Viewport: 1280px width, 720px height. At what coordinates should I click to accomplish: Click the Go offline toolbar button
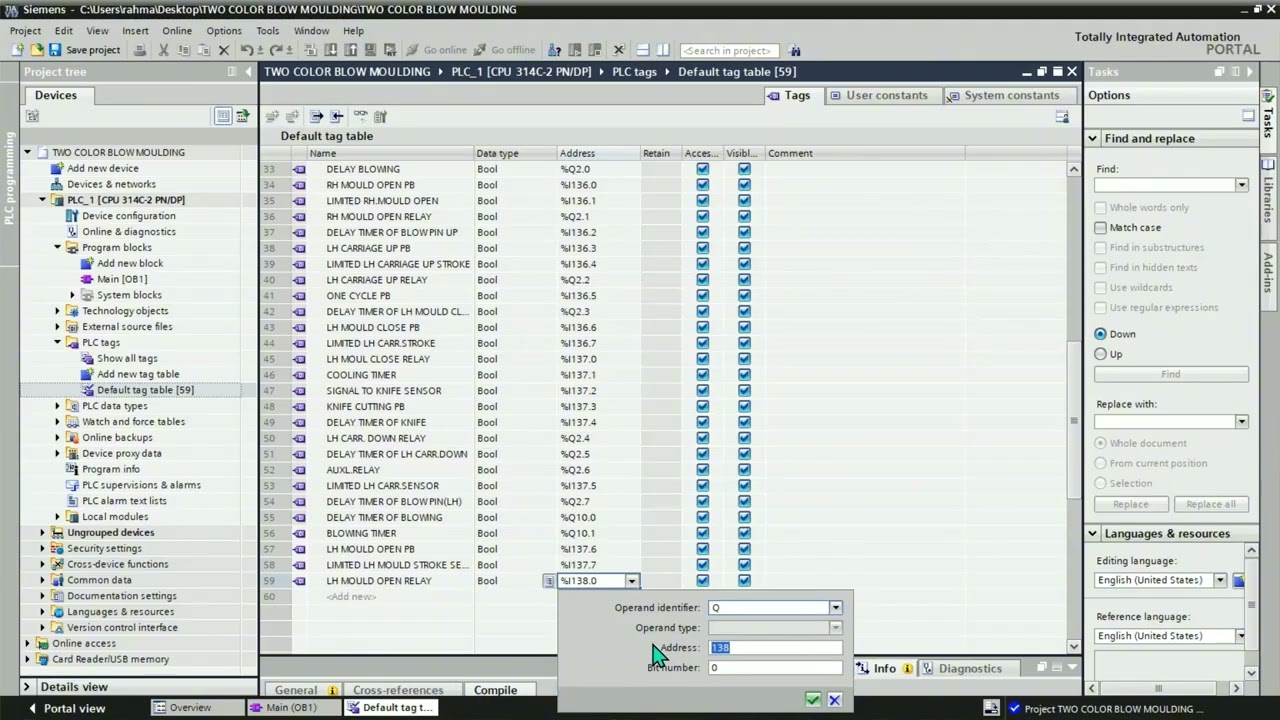(504, 50)
